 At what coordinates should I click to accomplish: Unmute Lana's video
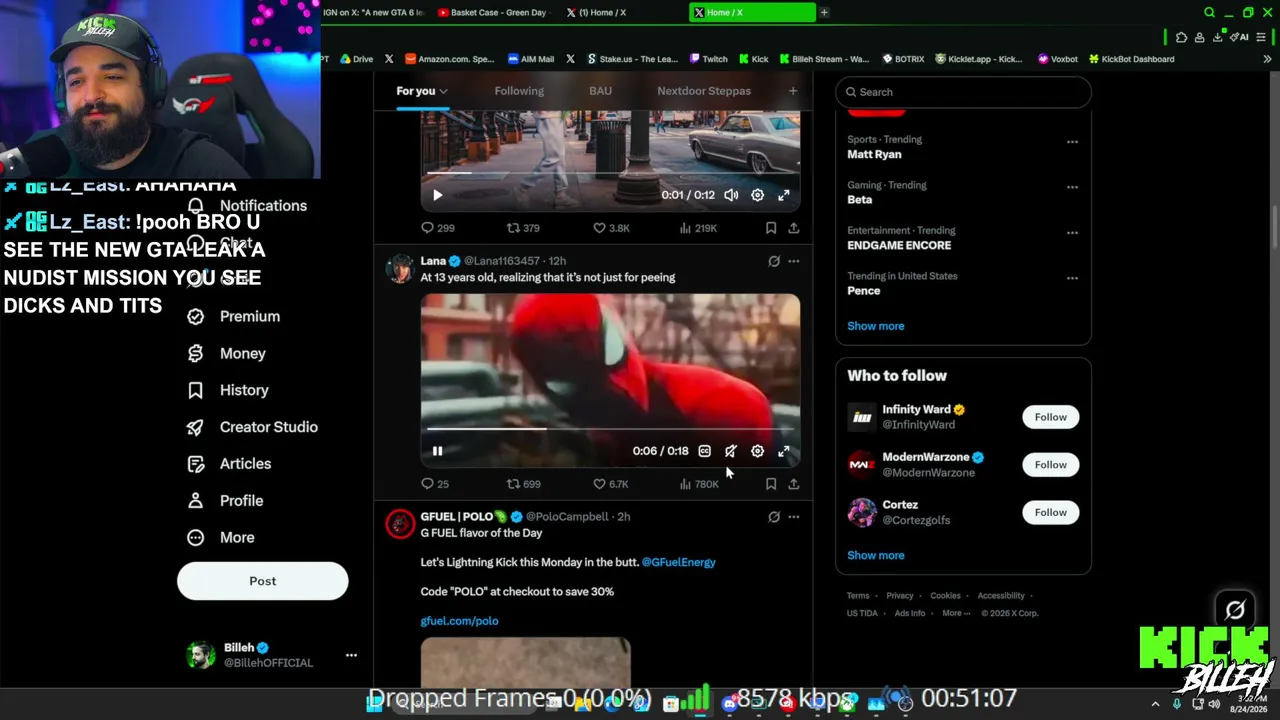[x=731, y=451]
